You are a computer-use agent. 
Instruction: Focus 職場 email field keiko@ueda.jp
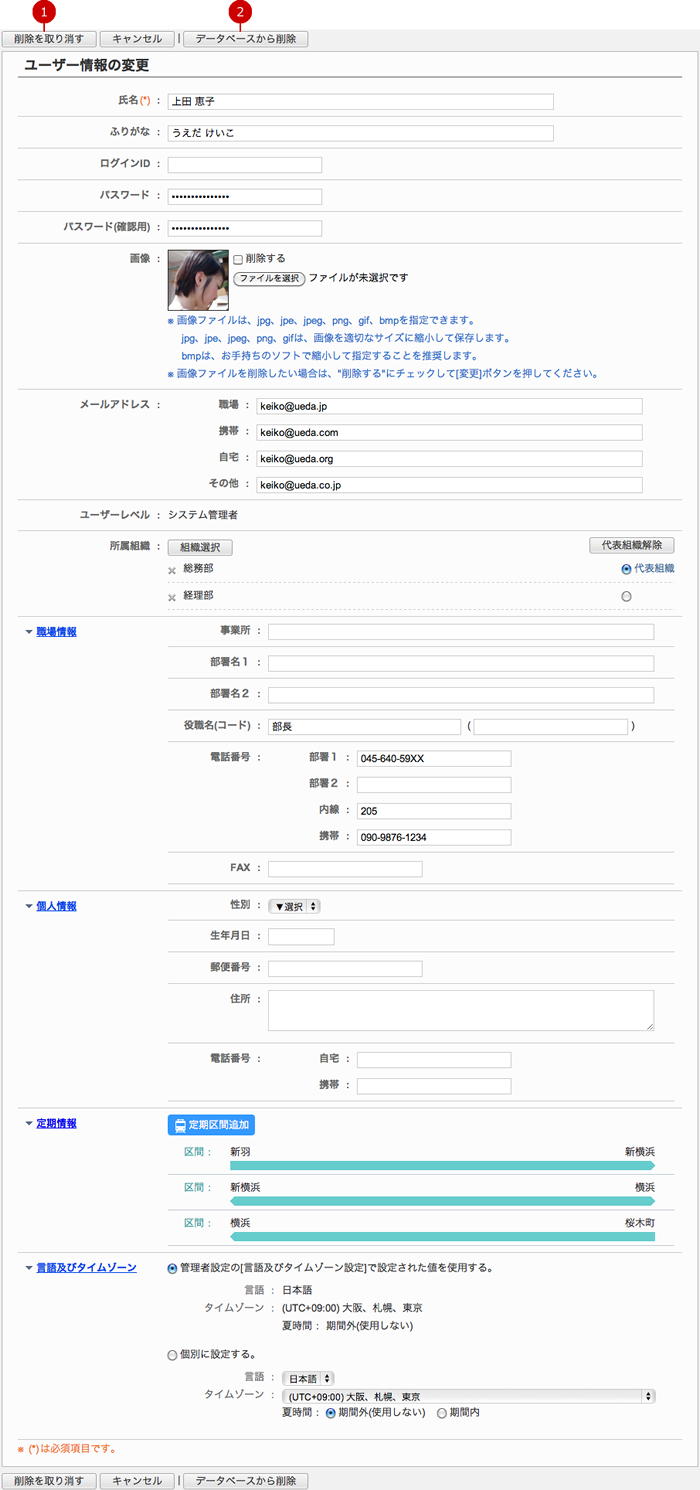click(449, 406)
